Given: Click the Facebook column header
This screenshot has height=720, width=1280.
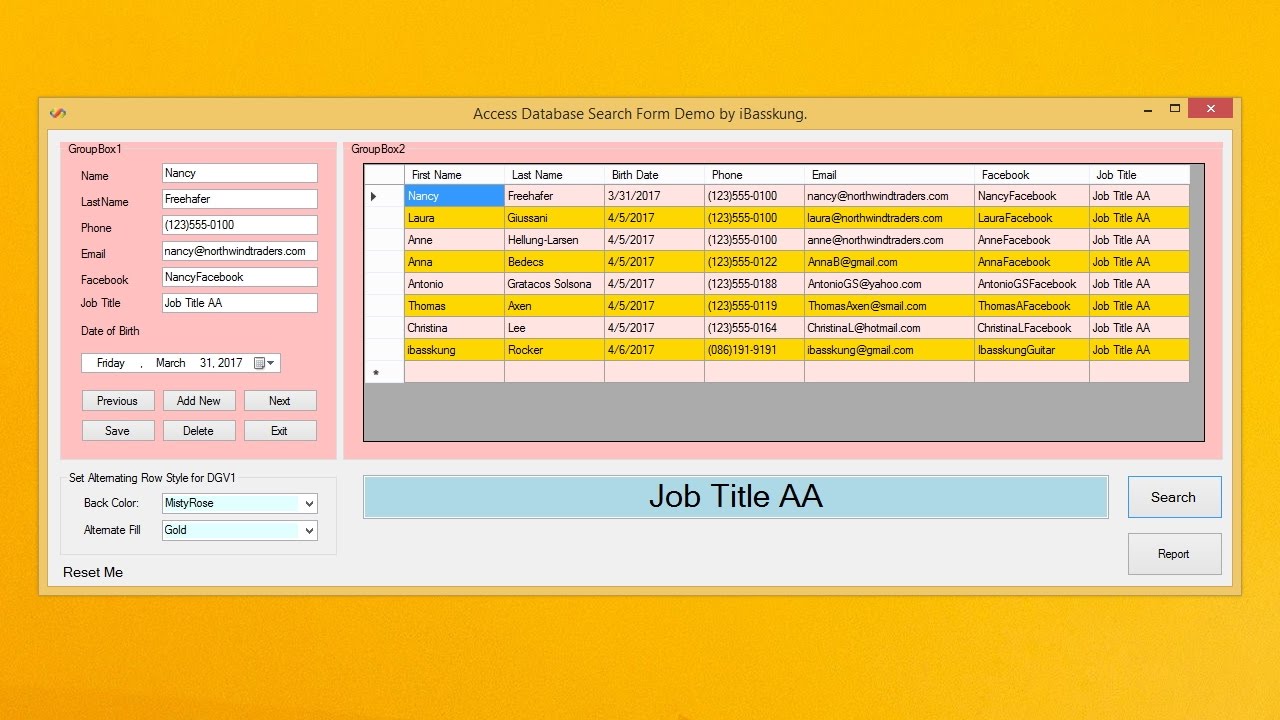Looking at the screenshot, I should 1032,175.
